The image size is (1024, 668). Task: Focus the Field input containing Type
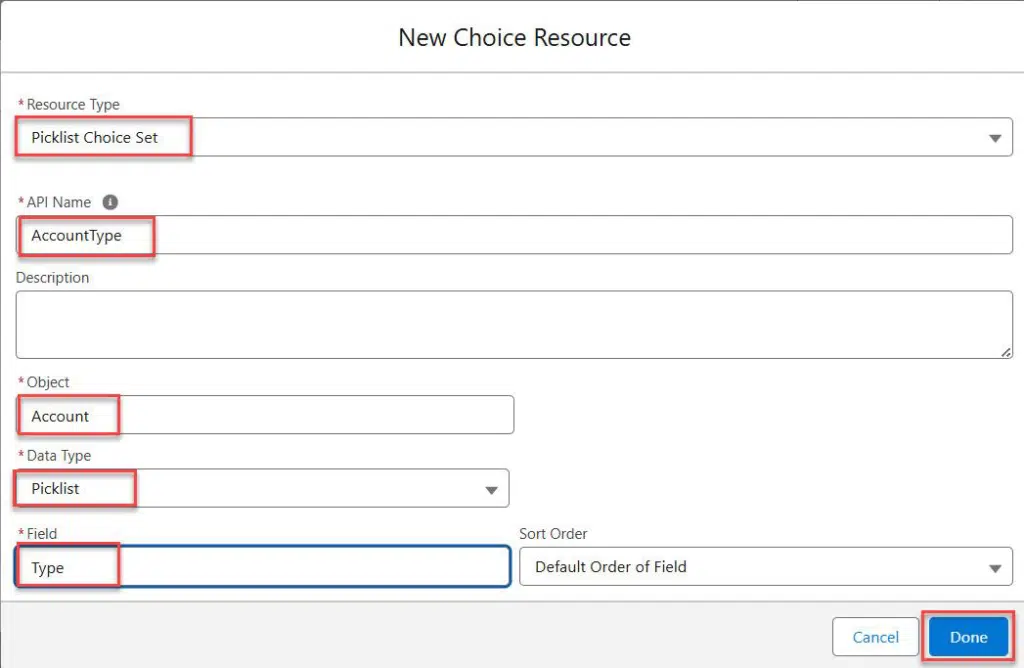point(263,567)
